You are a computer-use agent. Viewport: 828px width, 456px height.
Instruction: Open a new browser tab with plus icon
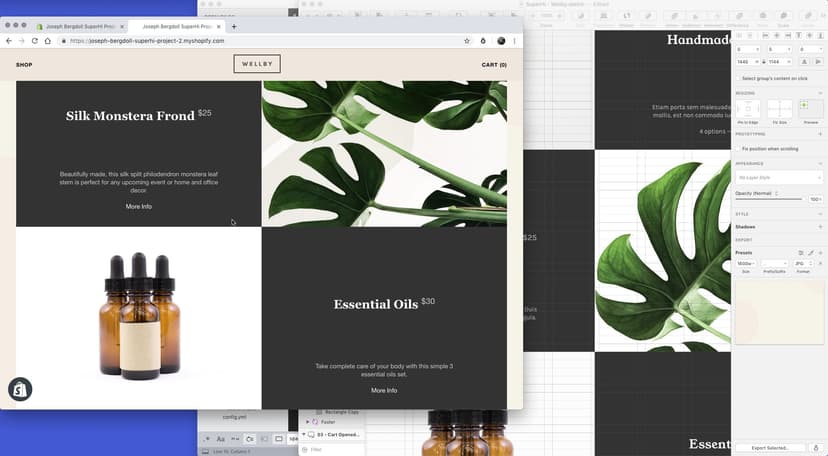(x=234, y=27)
